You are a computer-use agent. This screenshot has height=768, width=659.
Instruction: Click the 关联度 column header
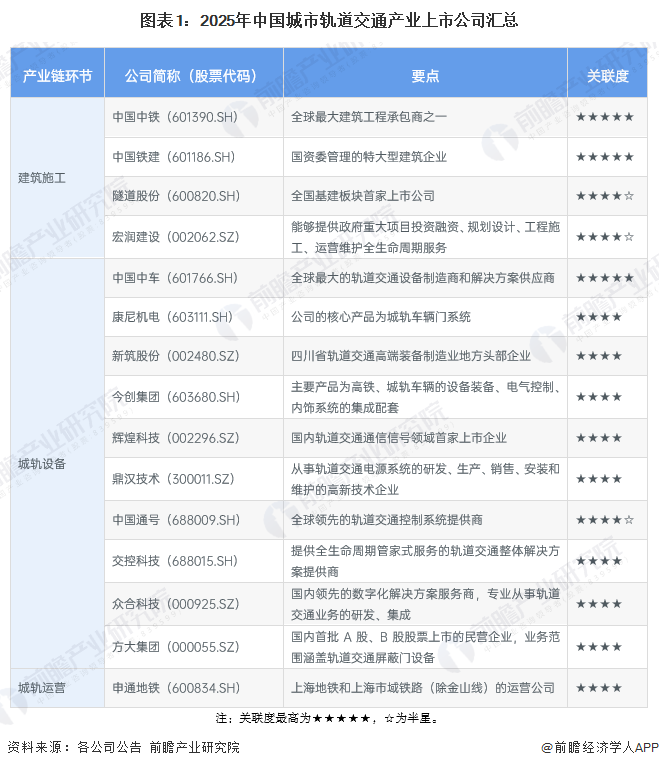tap(607, 76)
